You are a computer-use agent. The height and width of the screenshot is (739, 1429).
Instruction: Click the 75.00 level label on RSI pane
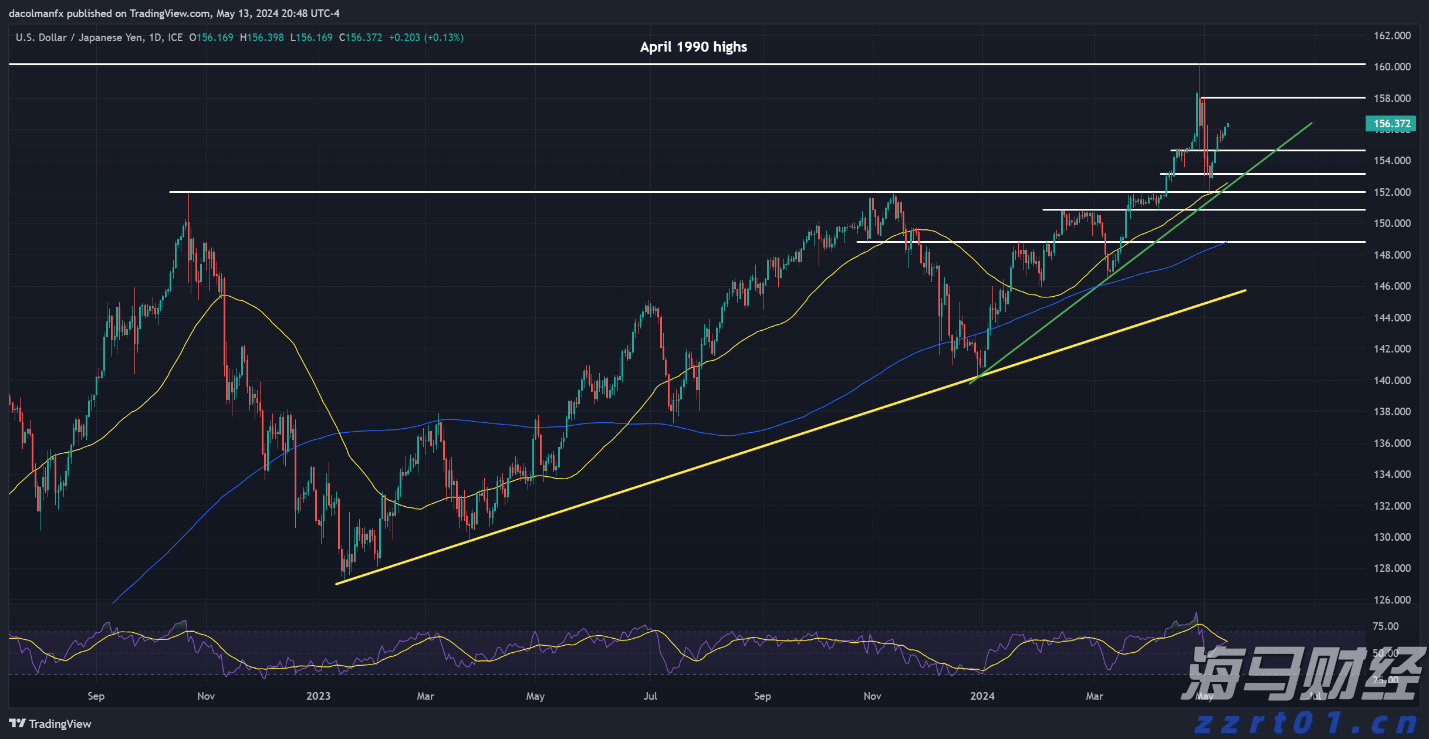pos(1385,626)
